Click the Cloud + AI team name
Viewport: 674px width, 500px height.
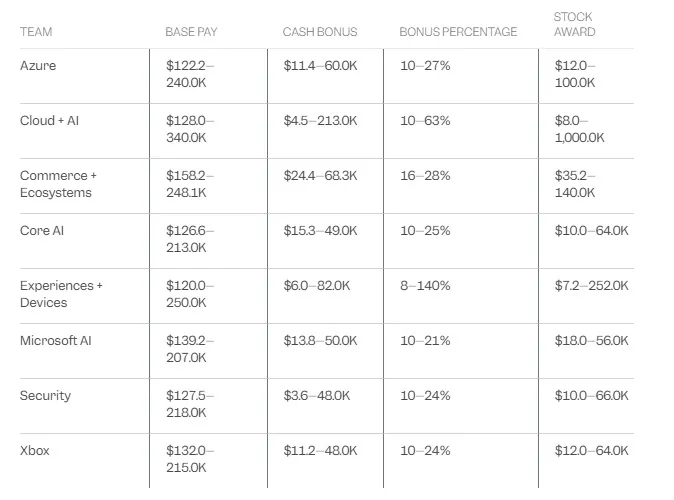pyautogui.click(x=49, y=121)
